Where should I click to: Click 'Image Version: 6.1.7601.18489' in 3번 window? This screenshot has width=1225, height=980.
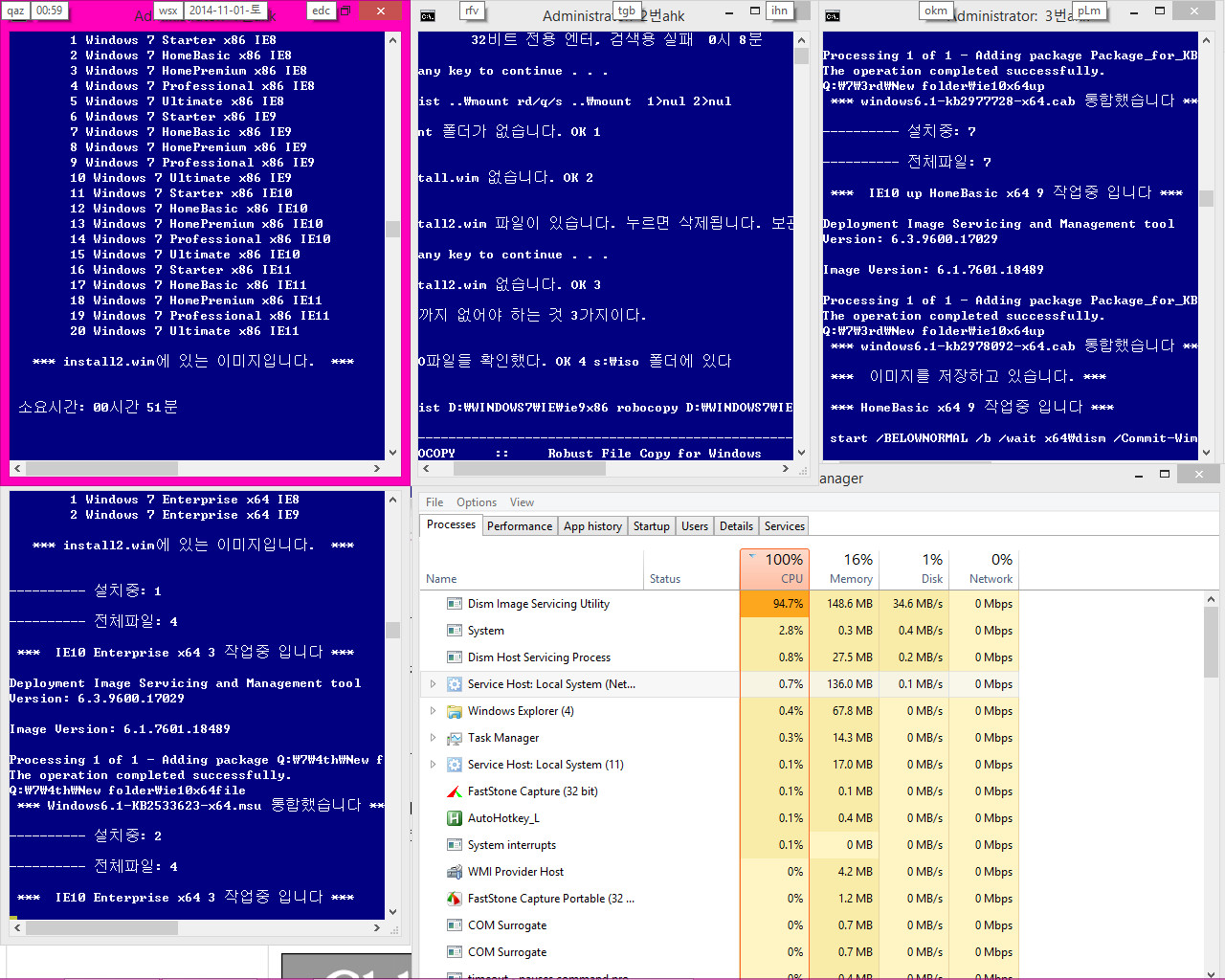pyautogui.click(x=933, y=270)
